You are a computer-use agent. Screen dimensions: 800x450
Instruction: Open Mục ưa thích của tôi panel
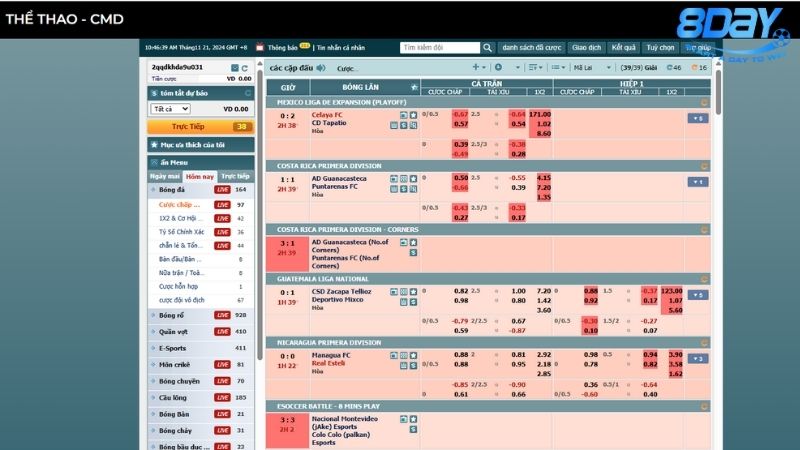point(201,145)
